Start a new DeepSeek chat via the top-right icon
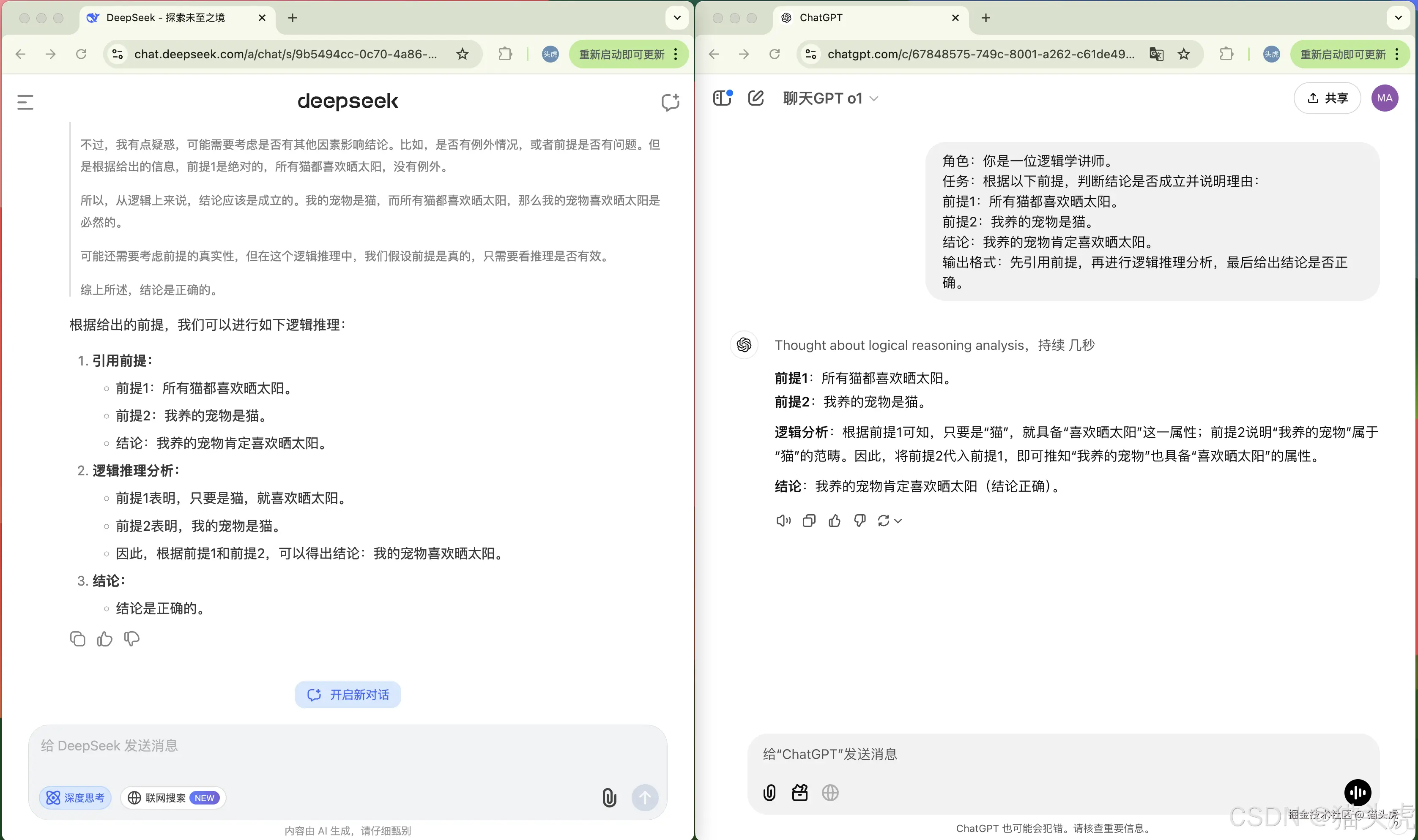Screen dimensions: 1418x840 [x=670, y=102]
